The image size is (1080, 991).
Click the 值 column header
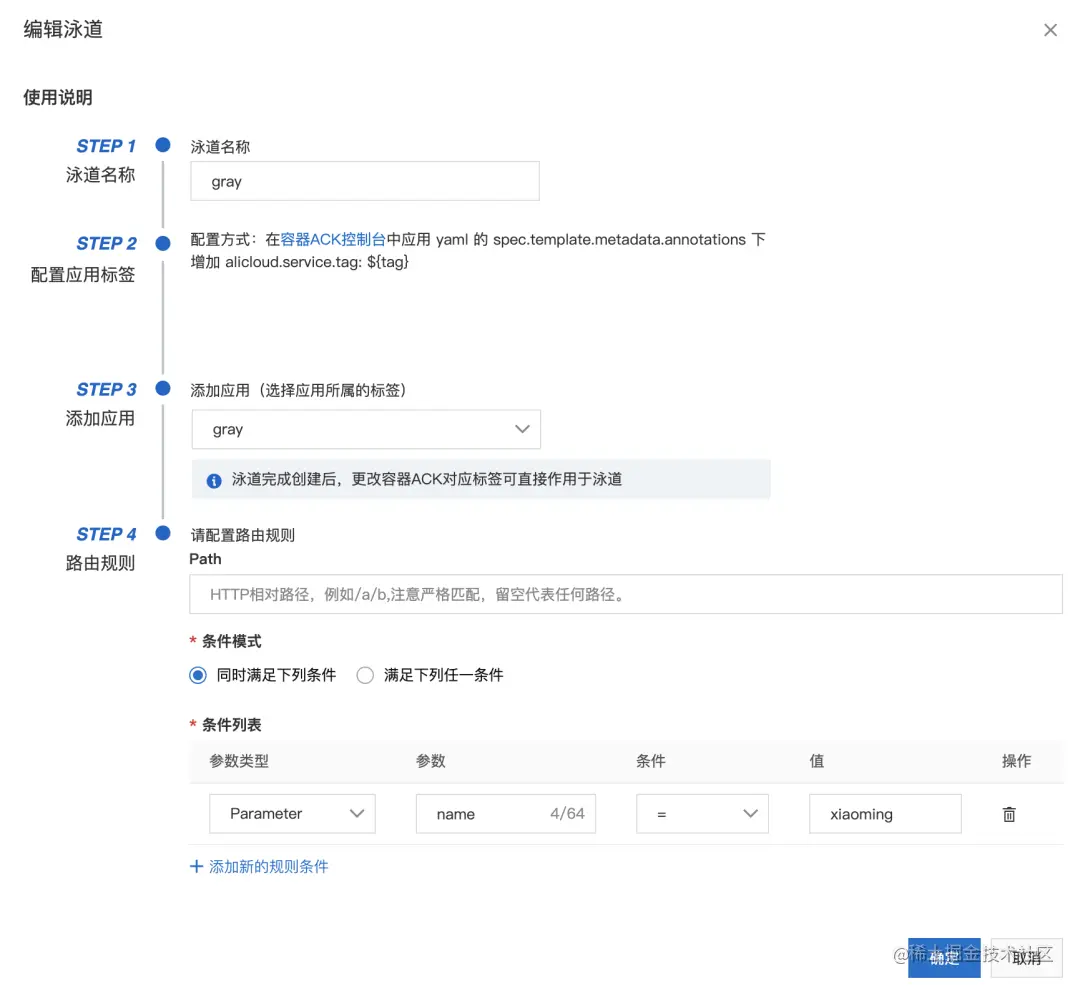point(817,761)
